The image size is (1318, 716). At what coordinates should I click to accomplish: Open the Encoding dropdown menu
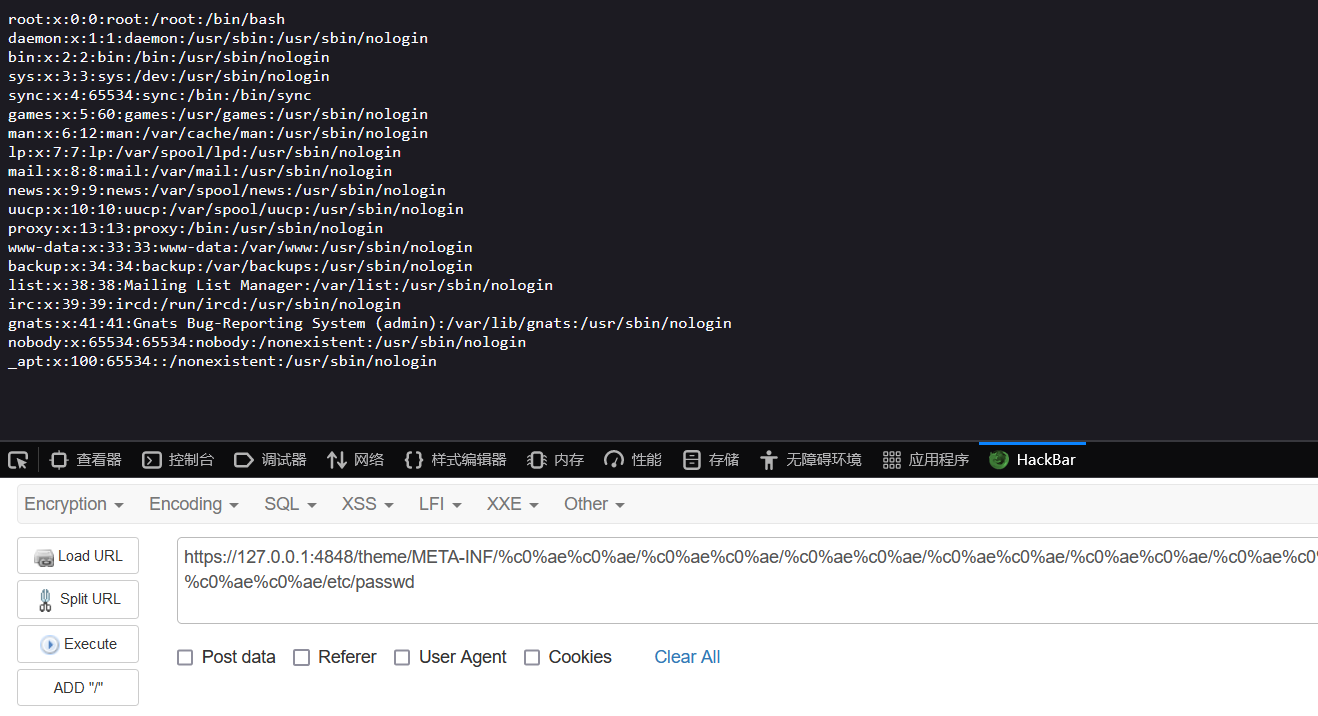[x=192, y=504]
